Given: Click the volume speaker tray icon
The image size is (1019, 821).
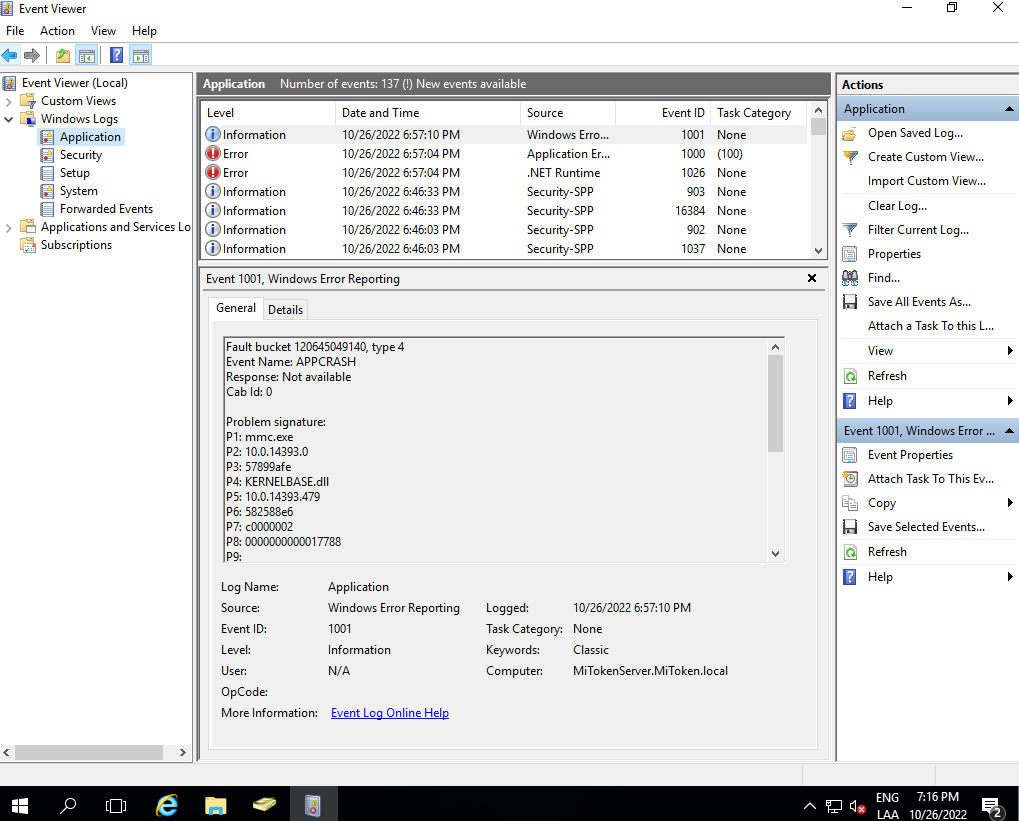Looking at the screenshot, I should 857,807.
